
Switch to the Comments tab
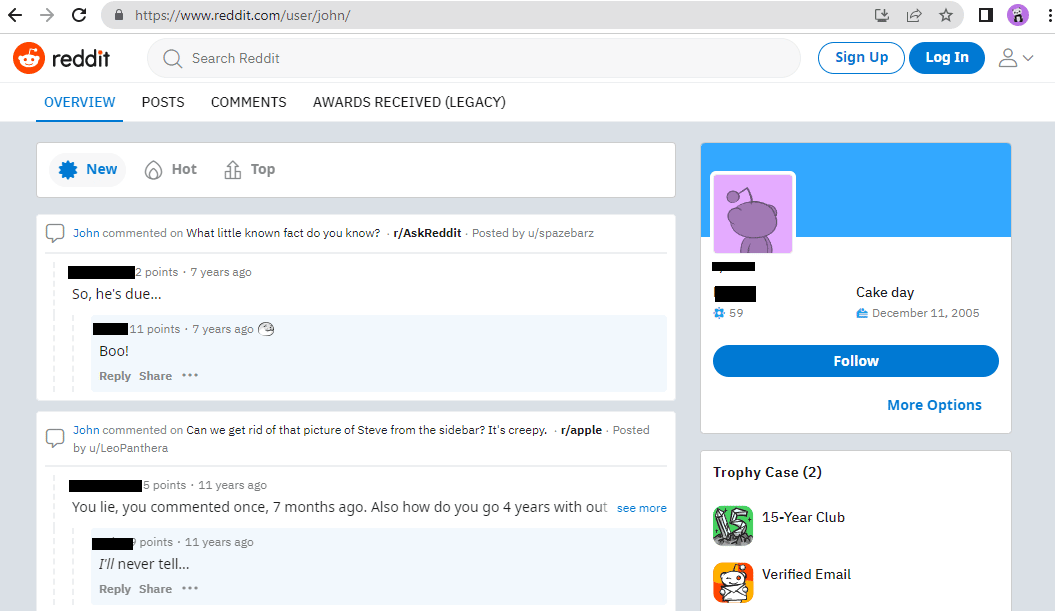(248, 102)
